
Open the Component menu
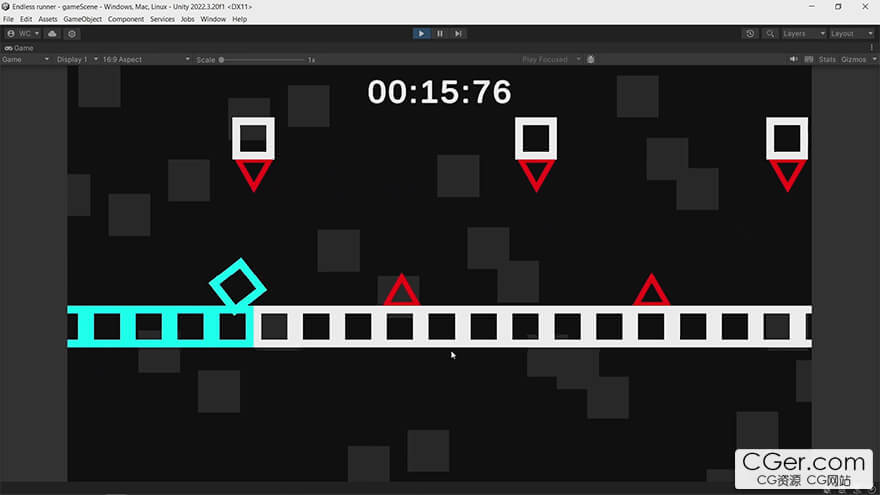[x=126, y=19]
